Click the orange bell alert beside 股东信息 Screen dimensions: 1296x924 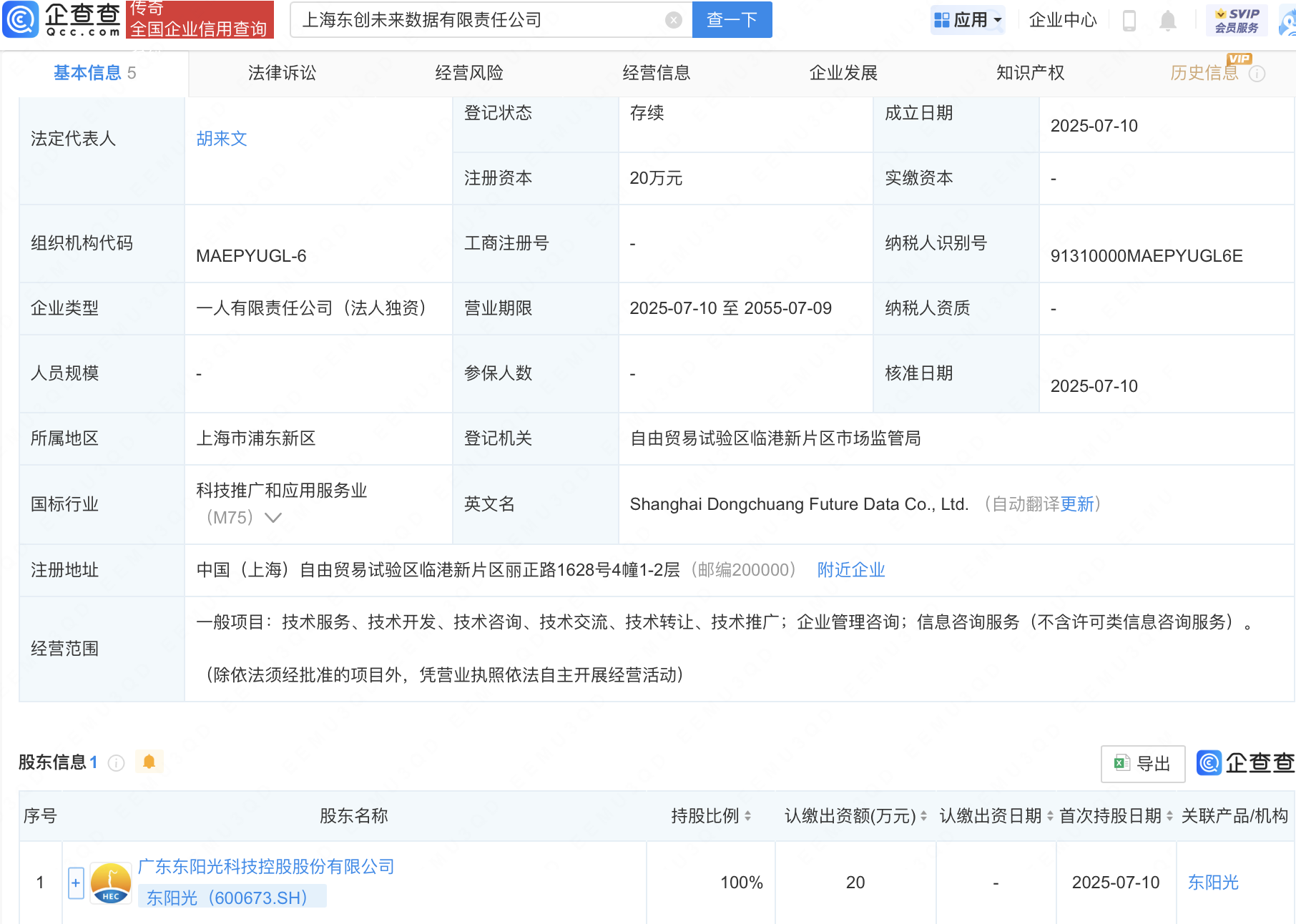149,762
